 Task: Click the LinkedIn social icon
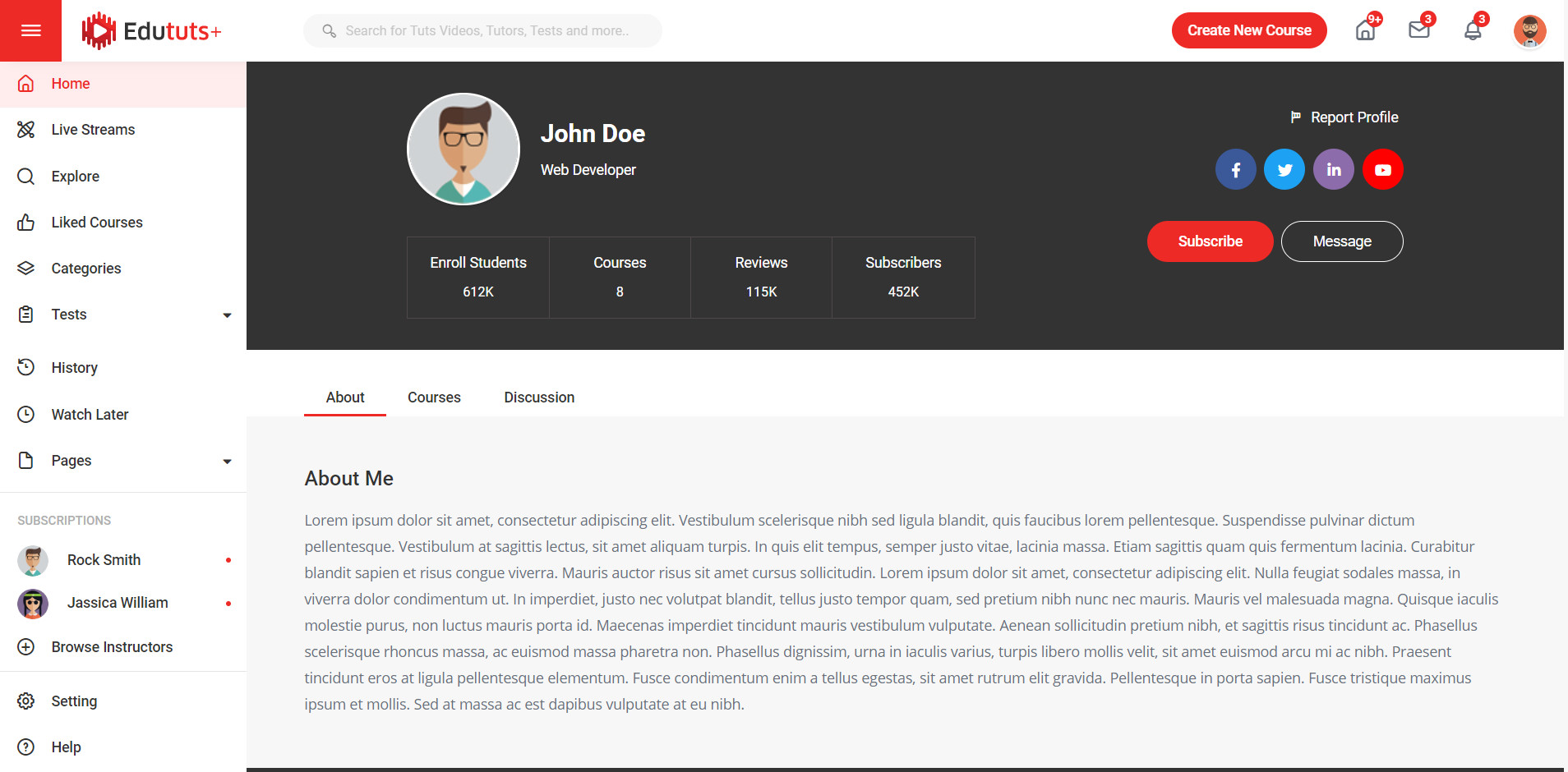[1334, 170]
